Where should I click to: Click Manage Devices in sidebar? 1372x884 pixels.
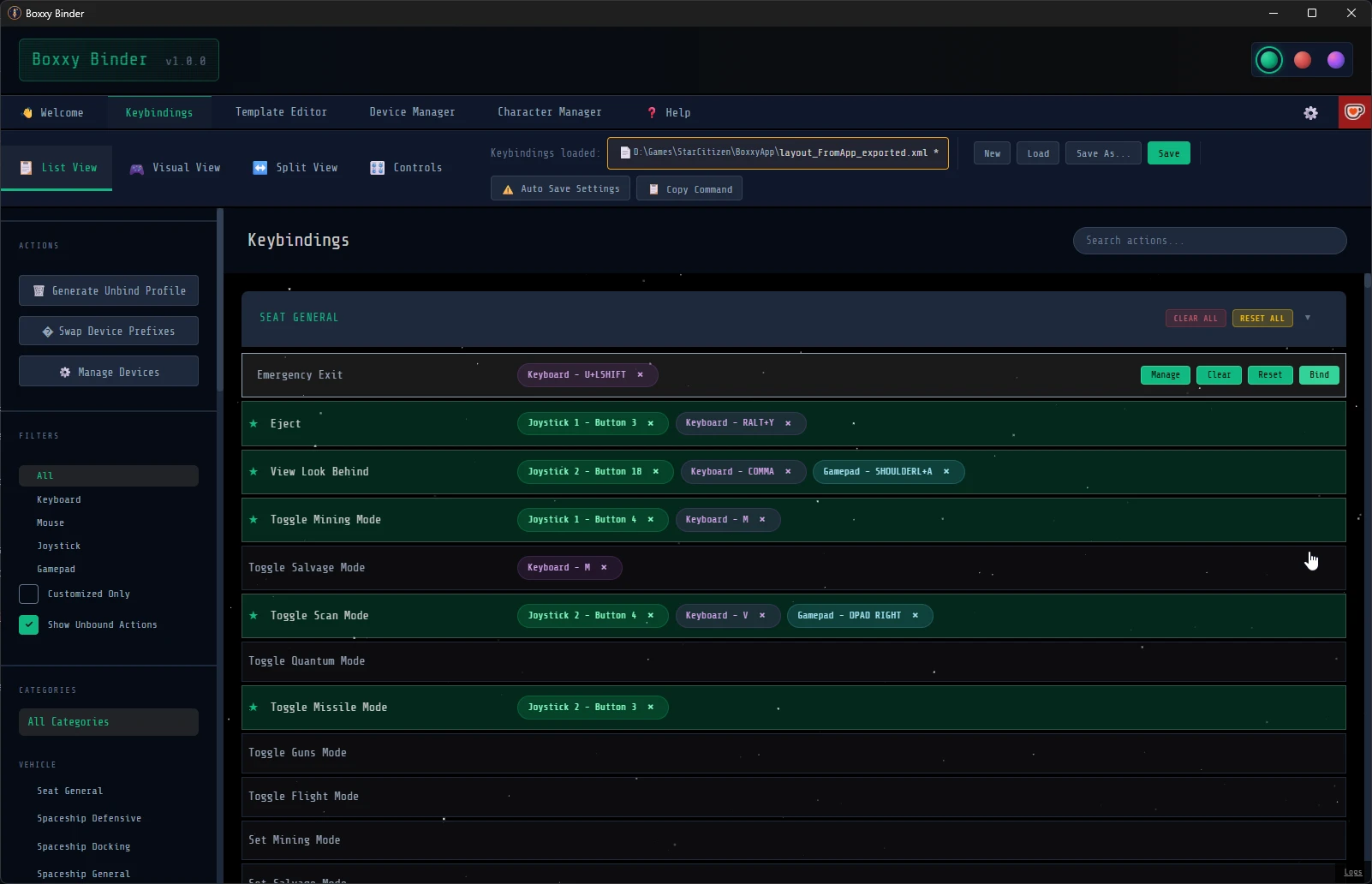[109, 372]
